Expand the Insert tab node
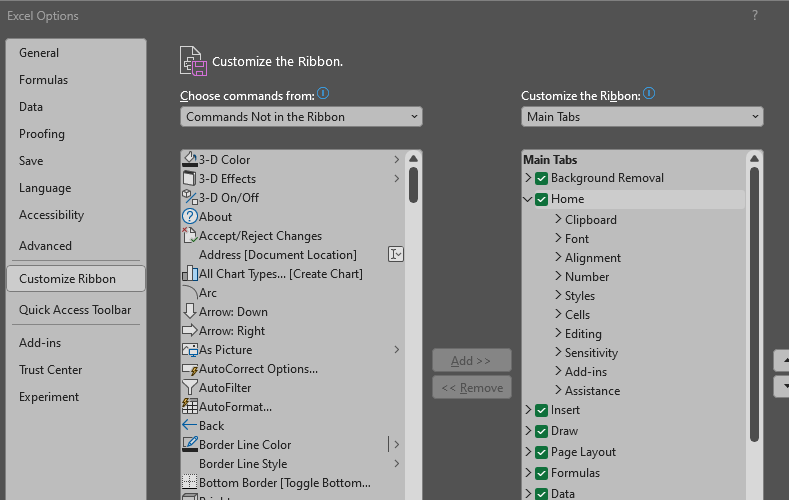 click(528, 410)
